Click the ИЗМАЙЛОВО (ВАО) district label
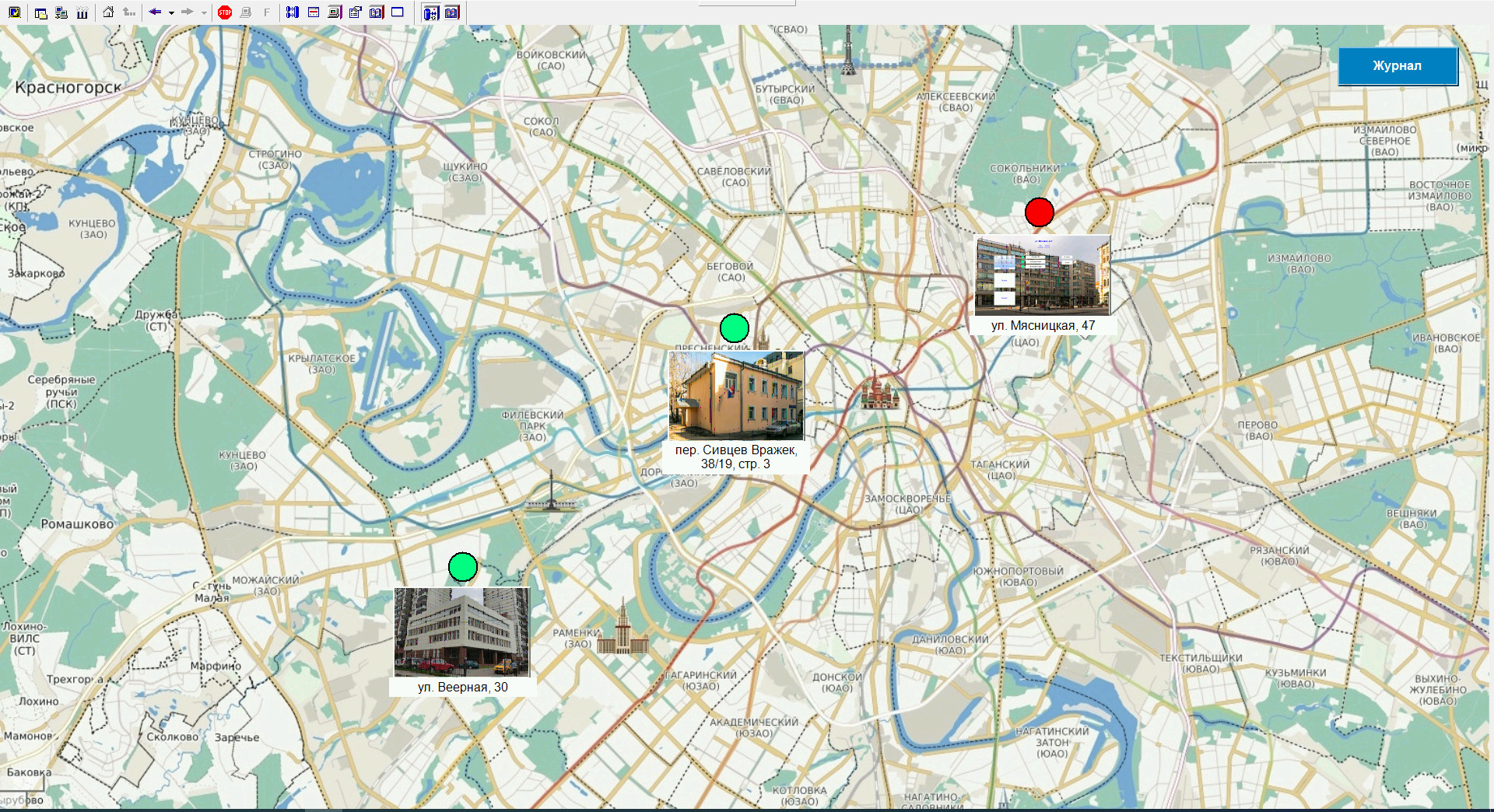This screenshot has width=1494, height=812. [x=1299, y=264]
